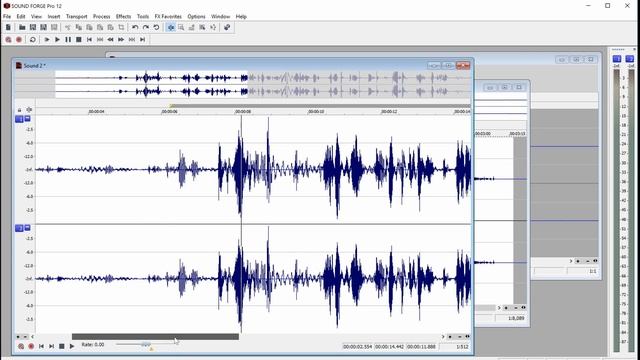The width and height of the screenshot is (640, 360).
Task: Toggle looped playback in the main transport bar
Action: point(33,40)
